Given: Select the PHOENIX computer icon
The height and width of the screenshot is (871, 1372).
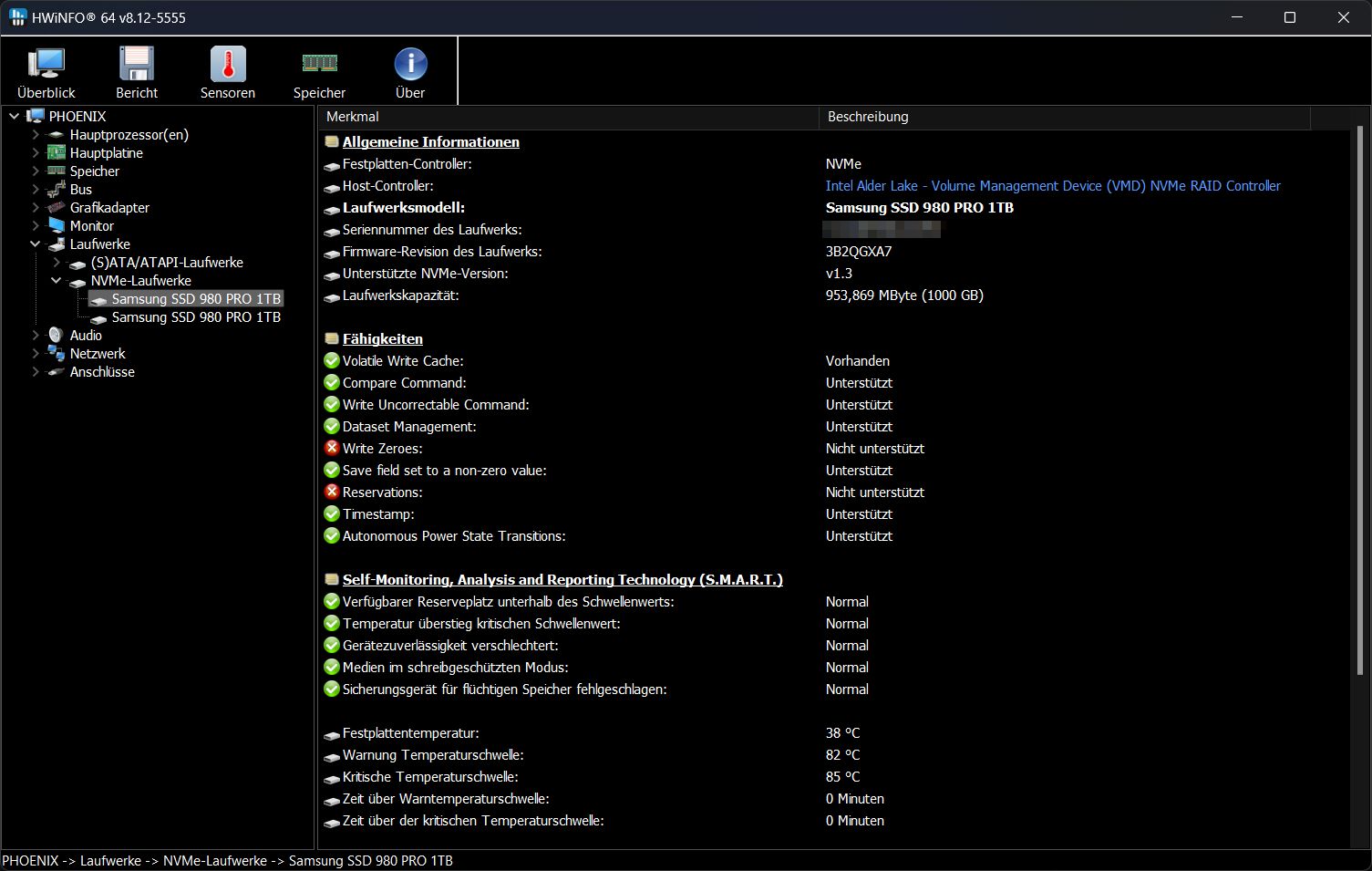Looking at the screenshot, I should coord(36,116).
